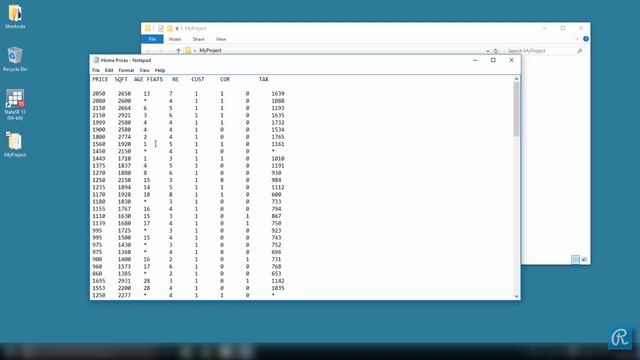The image size is (640, 360).
Task: Click the R logo in corner
Action: (620, 338)
